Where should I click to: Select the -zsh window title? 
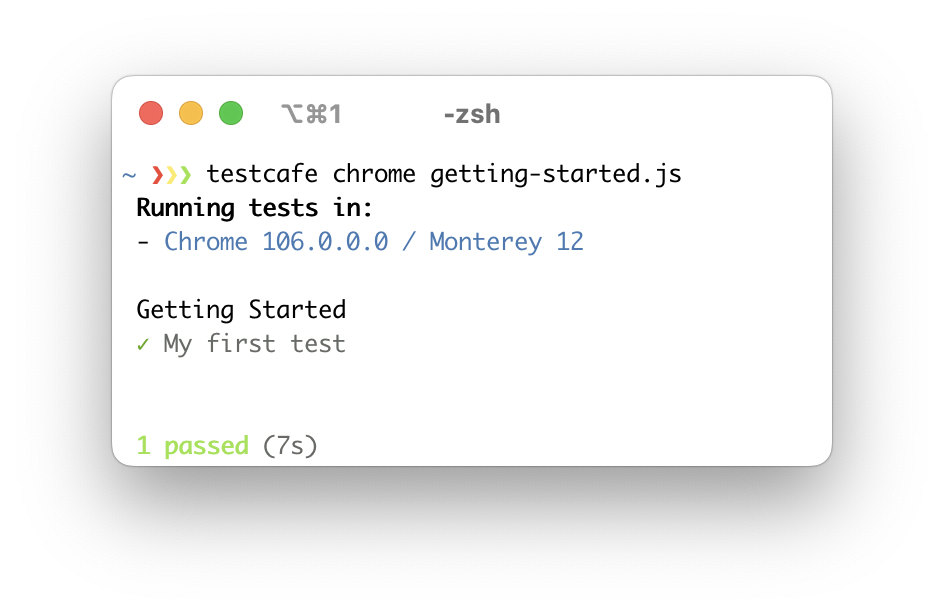(x=472, y=114)
